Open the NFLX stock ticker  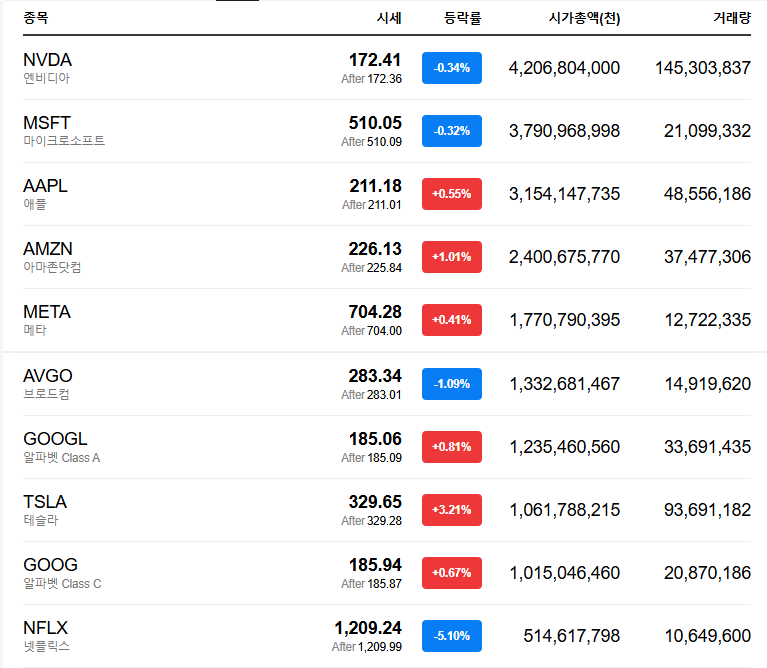click(45, 628)
